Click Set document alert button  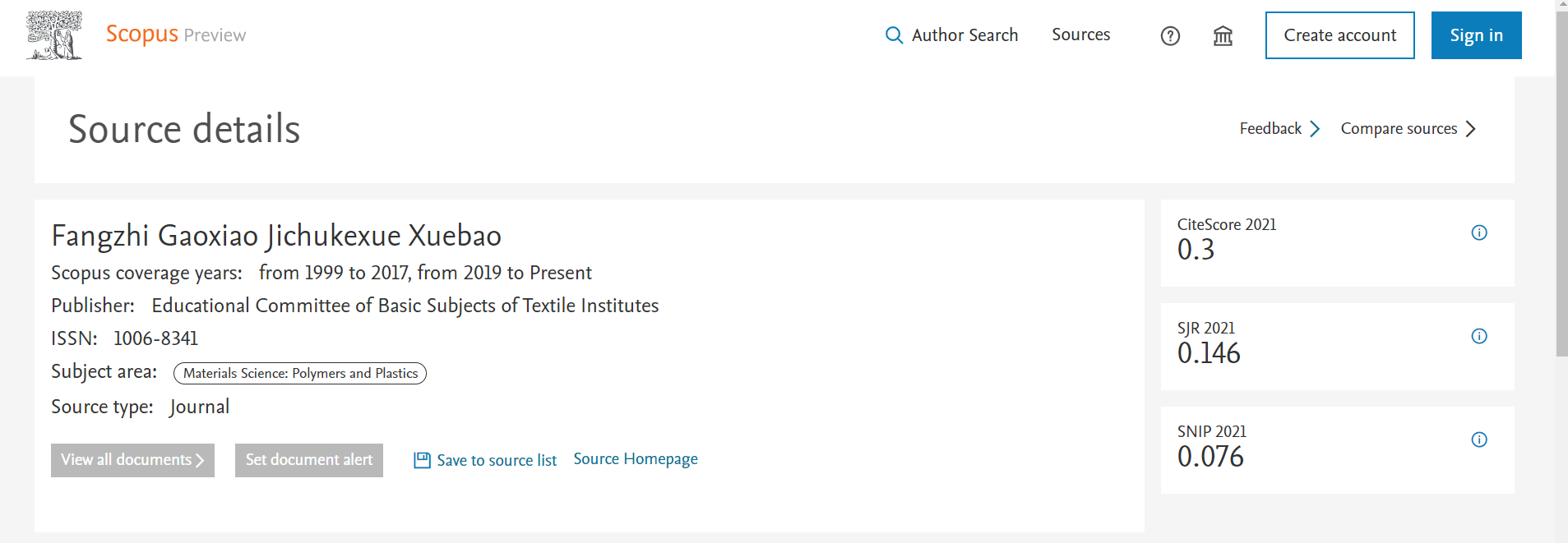pos(309,460)
